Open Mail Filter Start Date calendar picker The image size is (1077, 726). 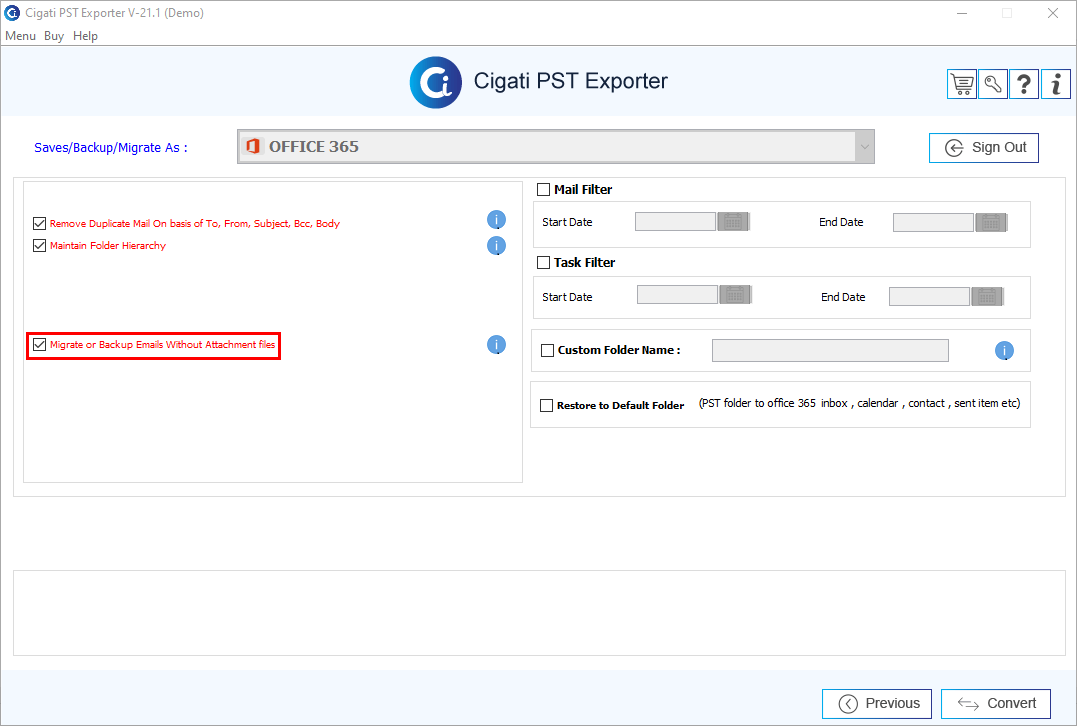[x=734, y=222]
